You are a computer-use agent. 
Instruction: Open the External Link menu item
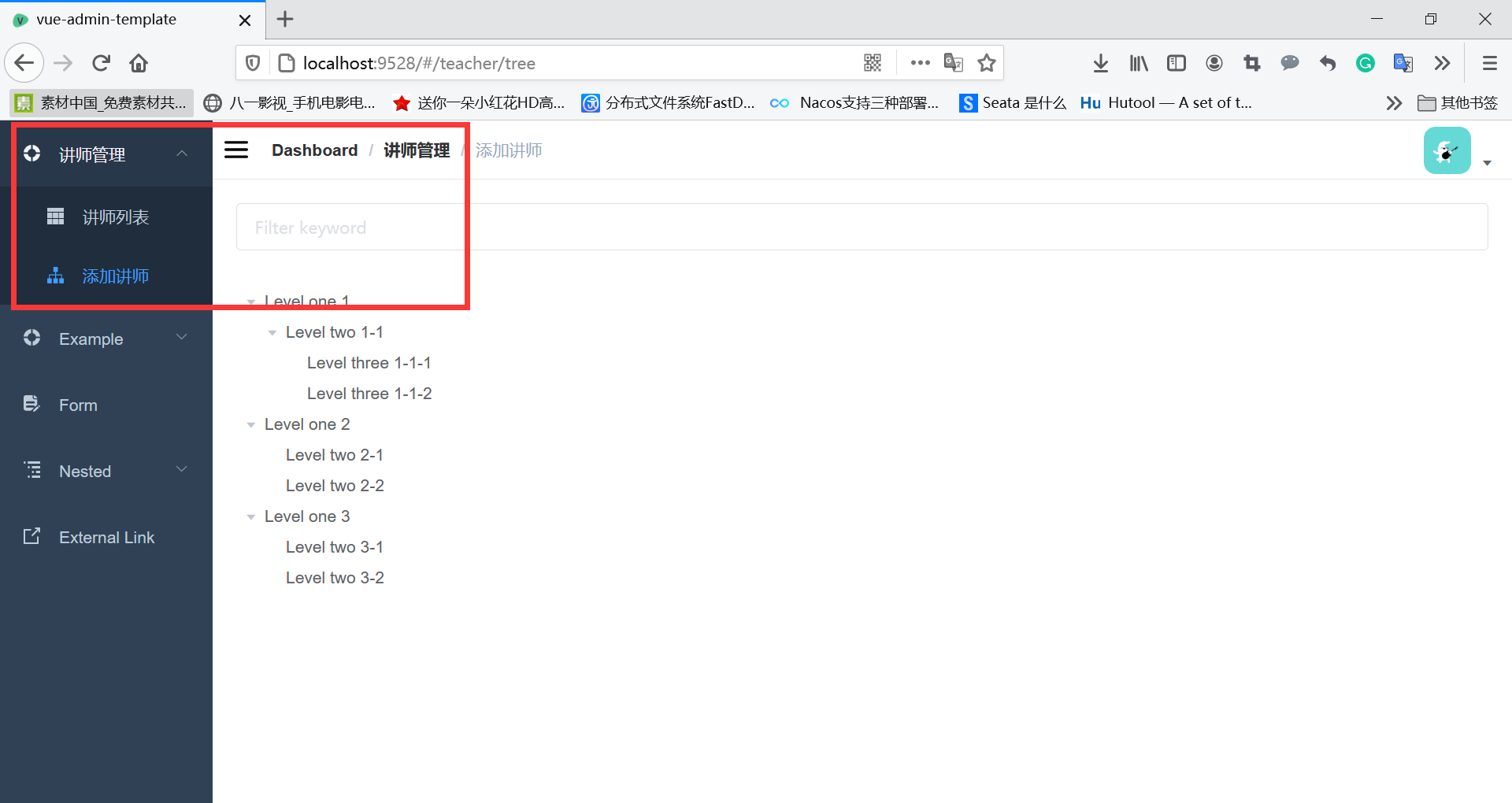pyautogui.click(x=106, y=537)
